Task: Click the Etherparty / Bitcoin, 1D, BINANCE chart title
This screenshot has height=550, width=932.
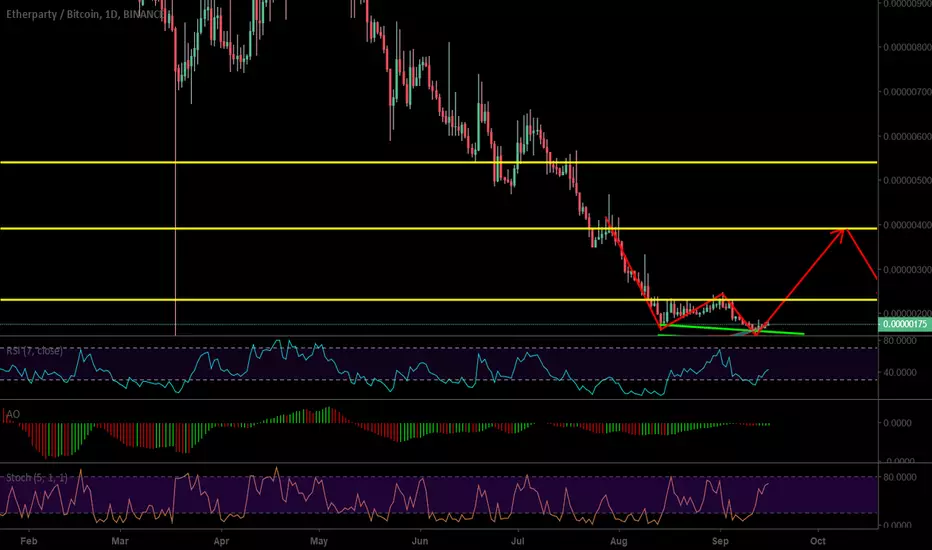Action: (86, 14)
